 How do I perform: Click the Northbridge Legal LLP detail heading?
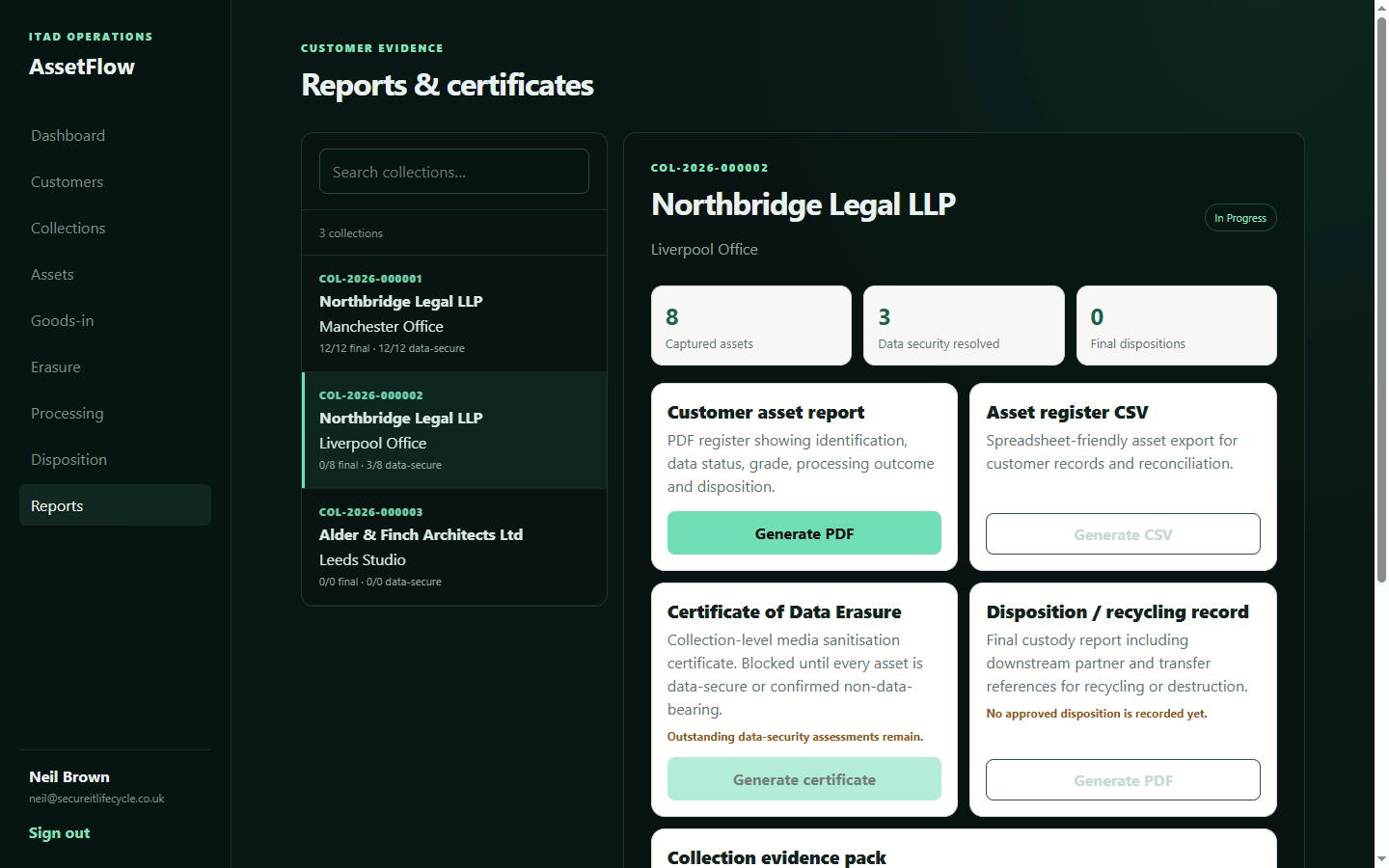pyautogui.click(x=803, y=204)
